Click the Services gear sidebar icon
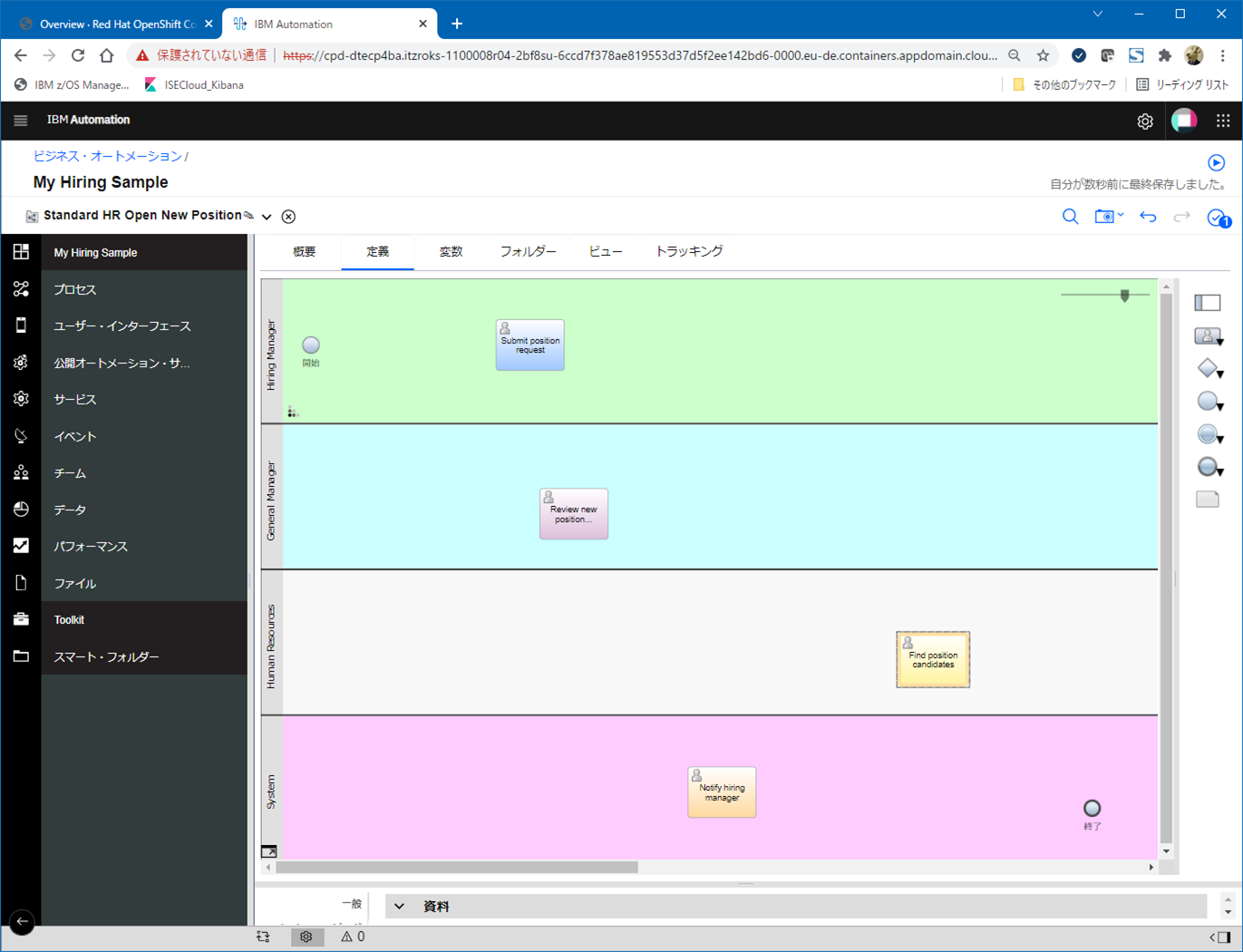 point(21,399)
